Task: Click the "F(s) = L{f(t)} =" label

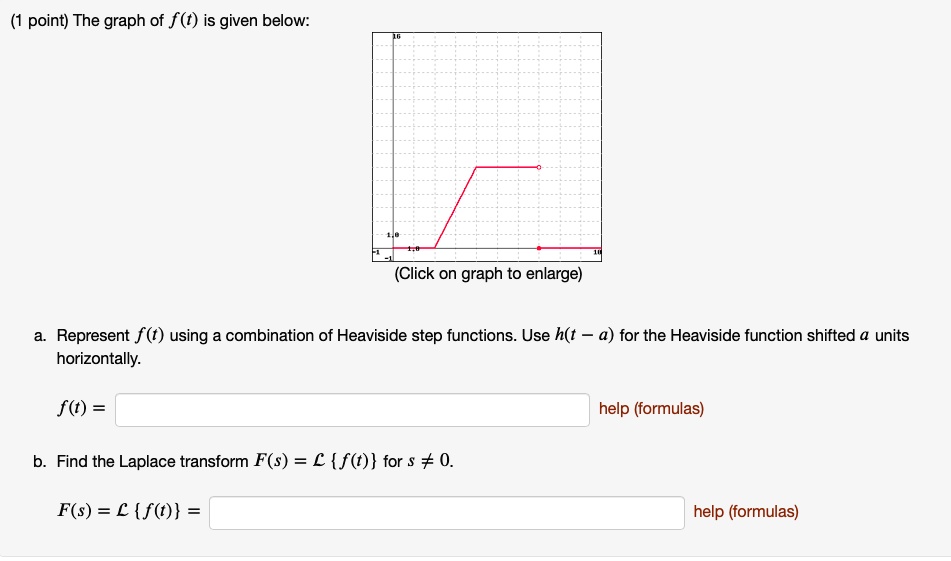Action: (129, 511)
